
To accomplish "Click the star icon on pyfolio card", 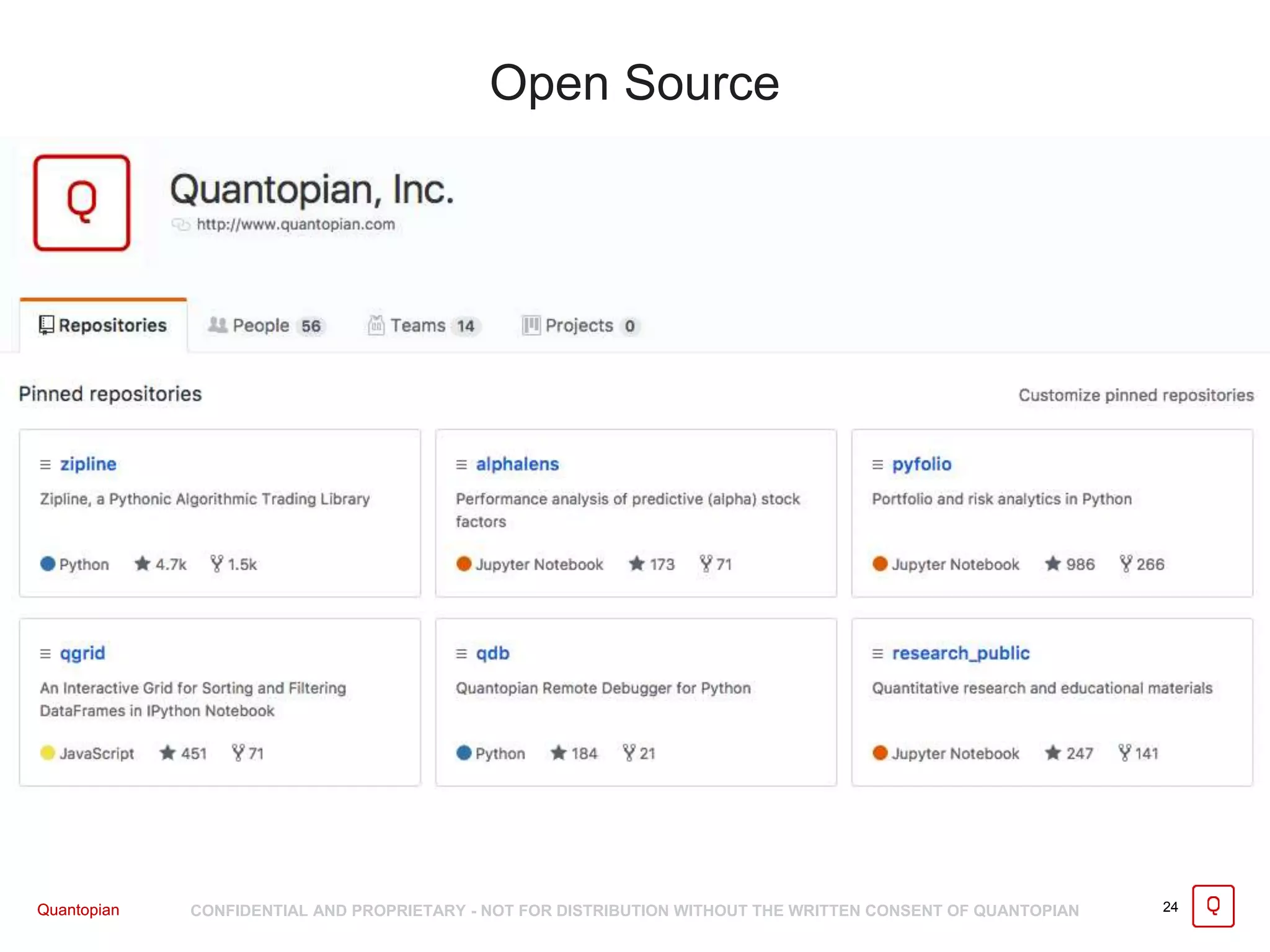I will pyautogui.click(x=1053, y=563).
